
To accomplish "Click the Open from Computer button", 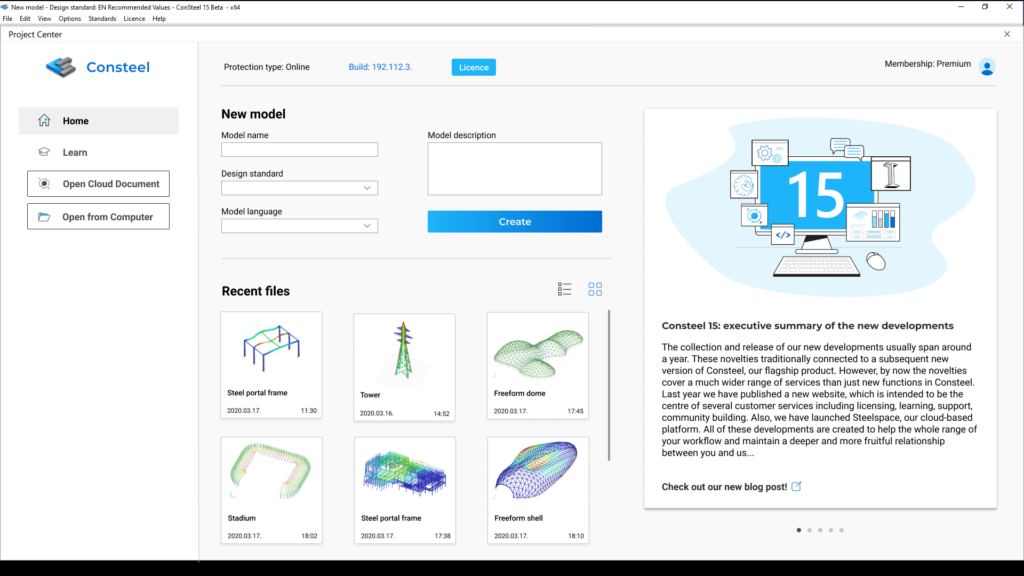I will coord(99,217).
